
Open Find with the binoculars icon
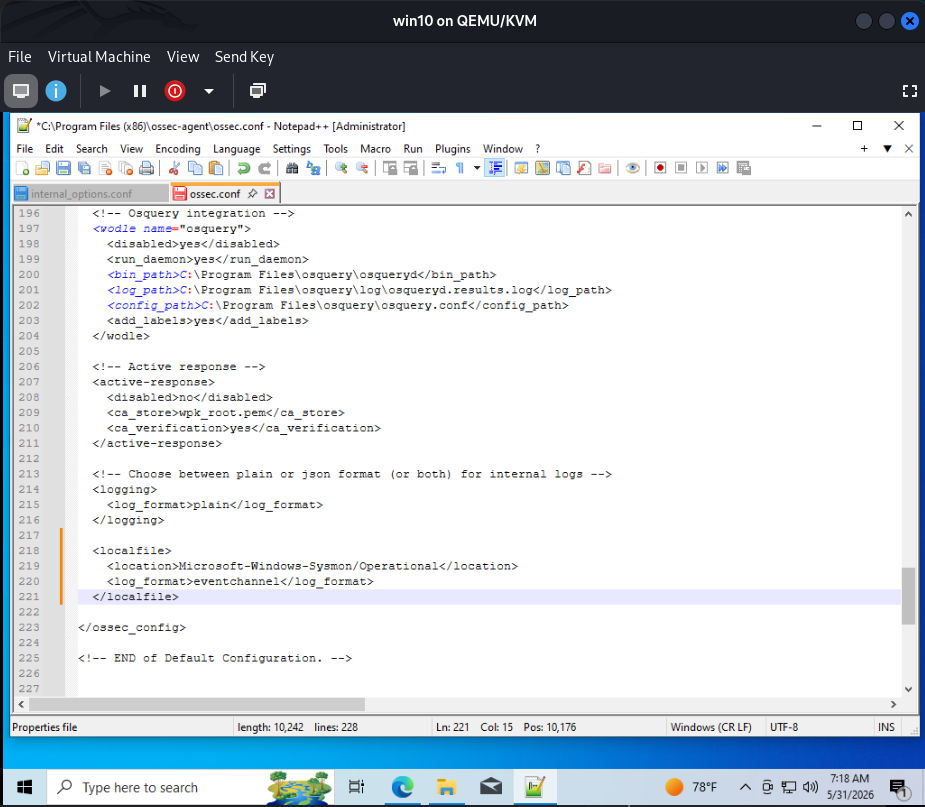(292, 168)
